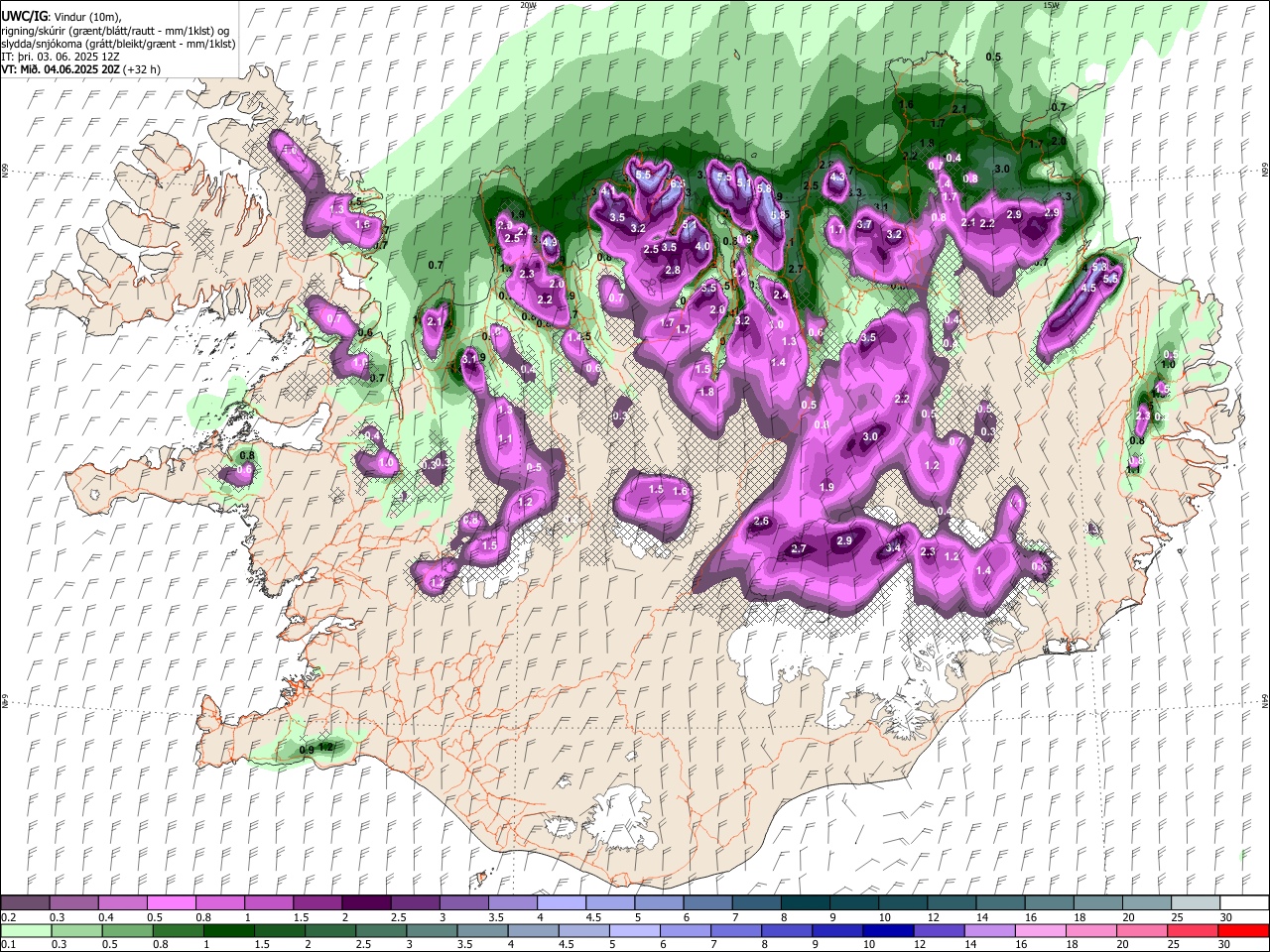This screenshot has width=1270, height=952.
Task: Click the '30' label on the rain scale
Action: coord(1226,944)
